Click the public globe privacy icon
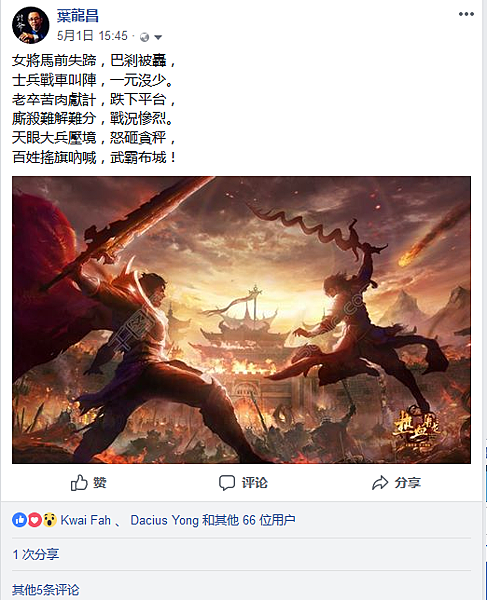 (145, 37)
